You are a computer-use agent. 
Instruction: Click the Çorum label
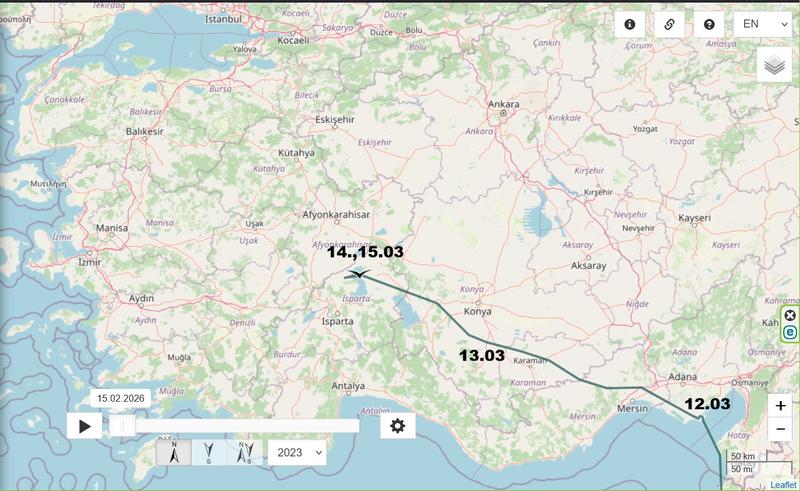pos(639,45)
